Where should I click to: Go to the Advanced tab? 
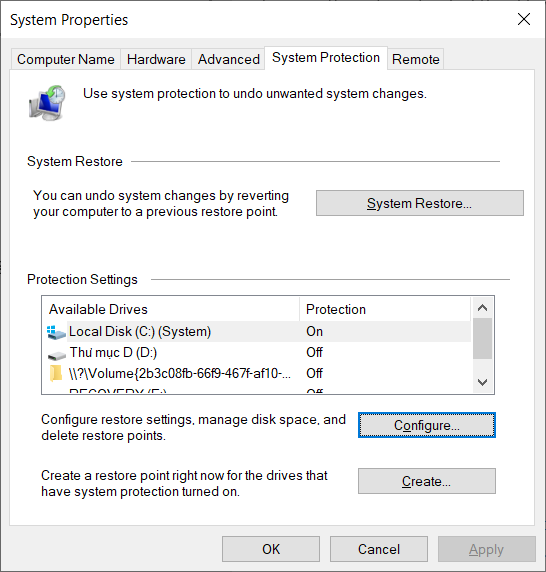pos(229,59)
